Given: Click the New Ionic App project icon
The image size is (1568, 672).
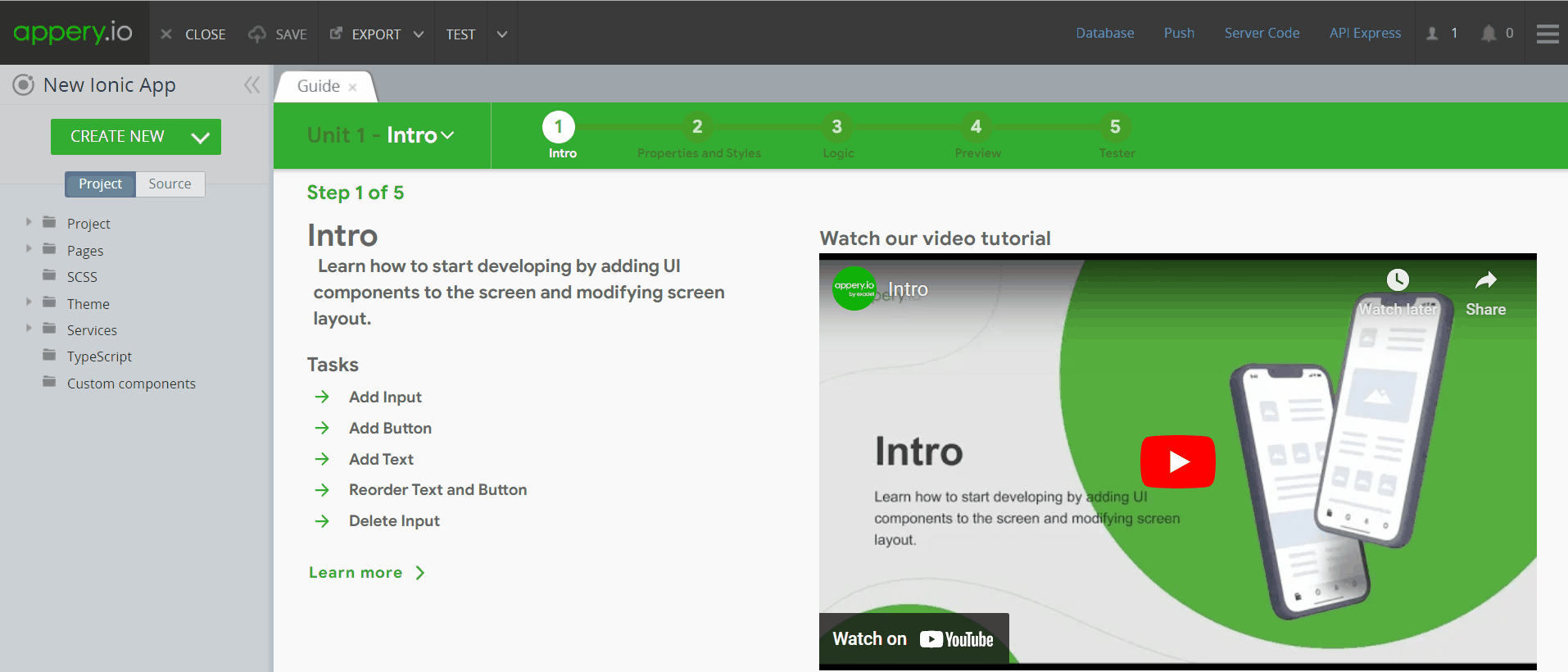Looking at the screenshot, I should (x=23, y=84).
